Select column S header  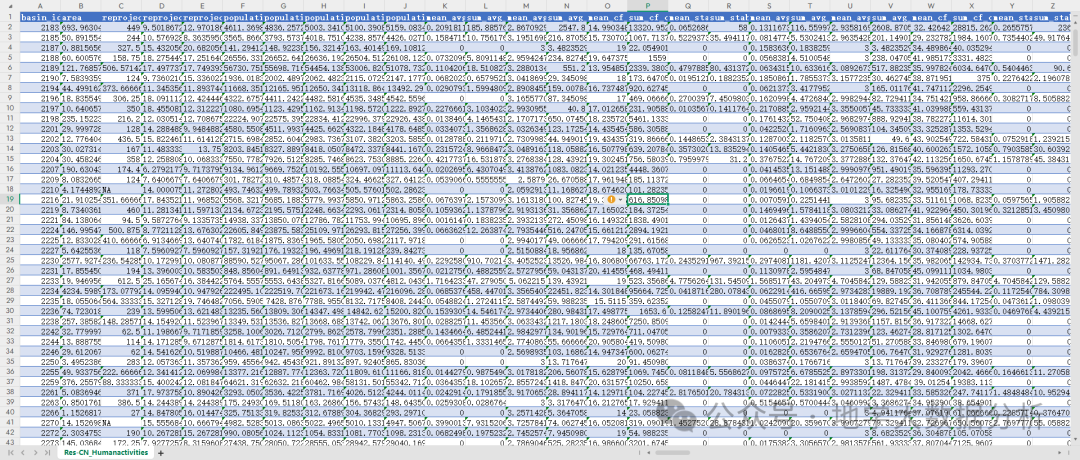pyautogui.click(x=769, y=7)
